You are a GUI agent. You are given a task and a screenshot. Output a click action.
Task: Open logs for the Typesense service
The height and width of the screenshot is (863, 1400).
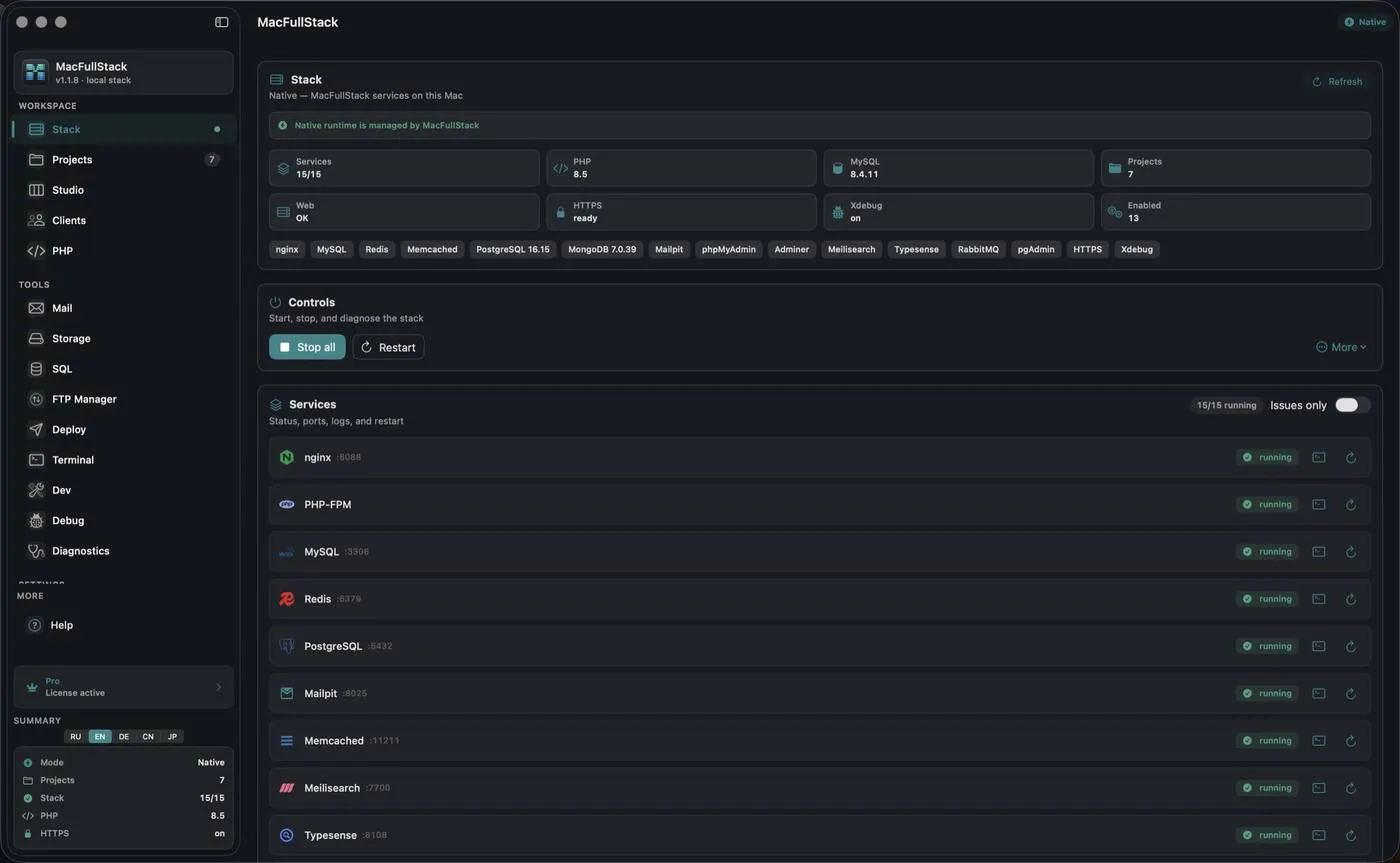(1319, 835)
